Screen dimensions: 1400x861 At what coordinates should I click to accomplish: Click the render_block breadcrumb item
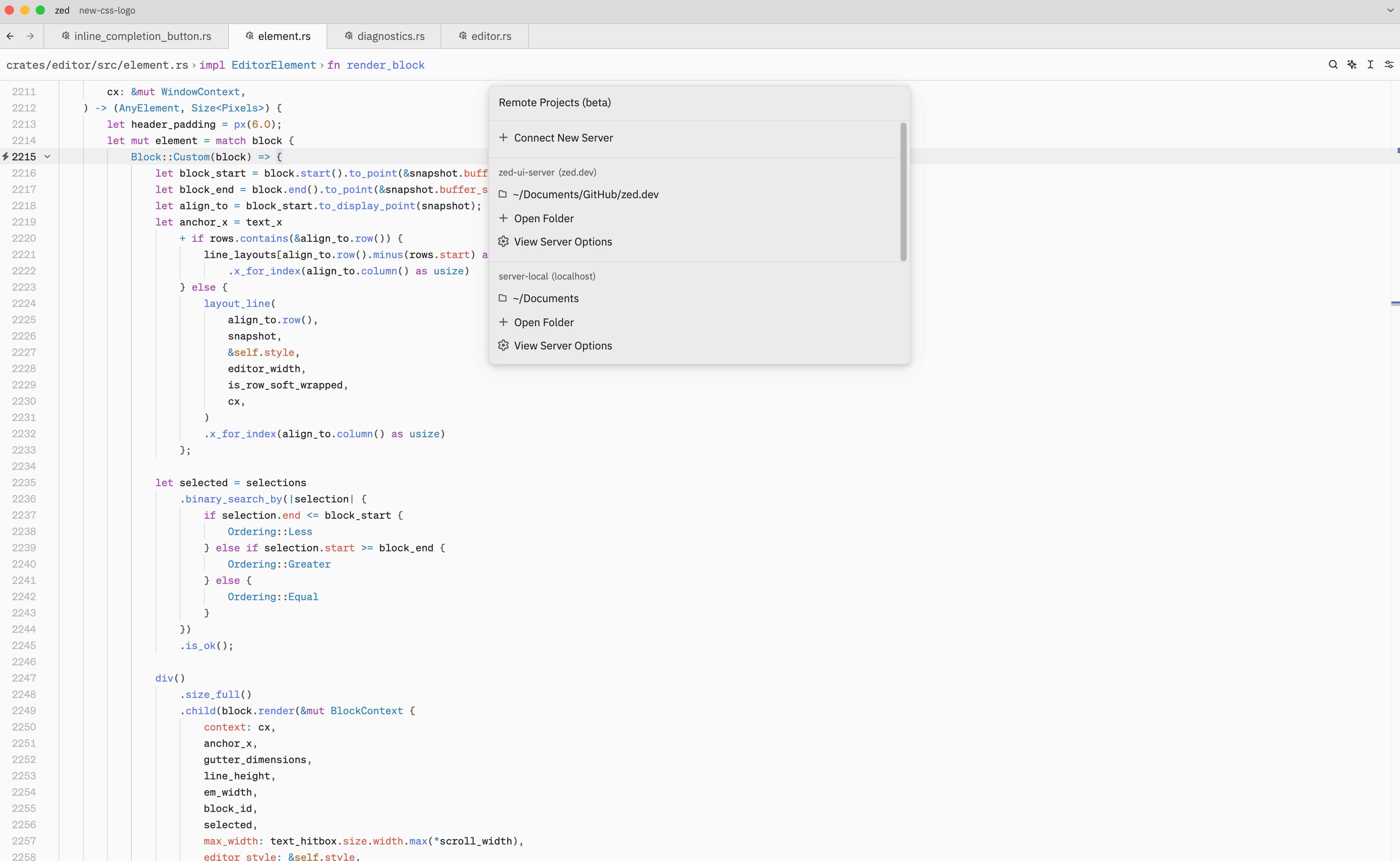tap(386, 64)
